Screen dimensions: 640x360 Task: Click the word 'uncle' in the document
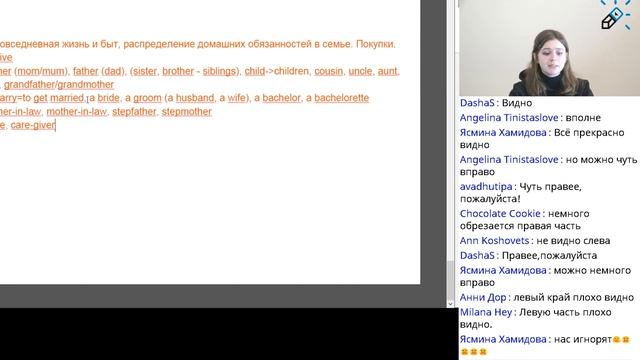coord(360,71)
